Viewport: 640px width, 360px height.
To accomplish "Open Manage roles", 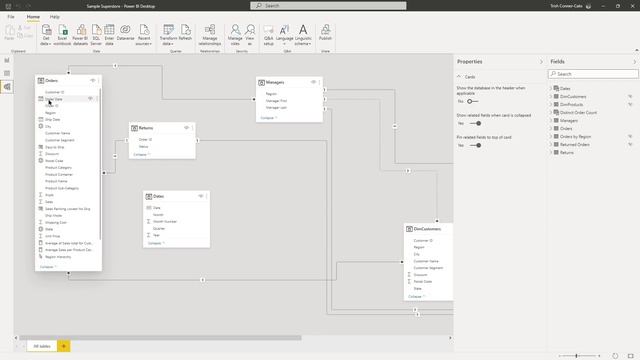I will point(235,35).
